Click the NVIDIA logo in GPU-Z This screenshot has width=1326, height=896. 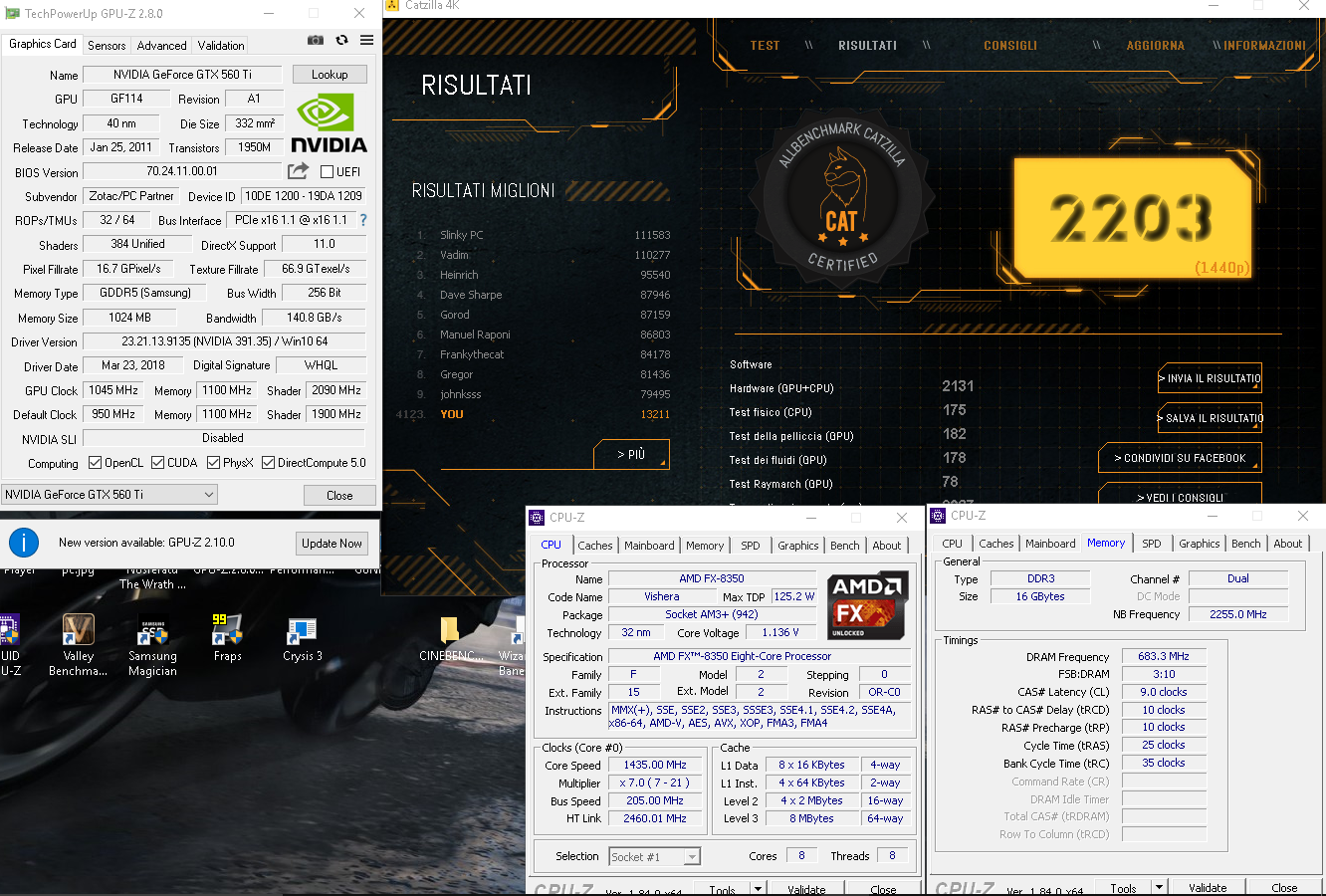[x=329, y=122]
